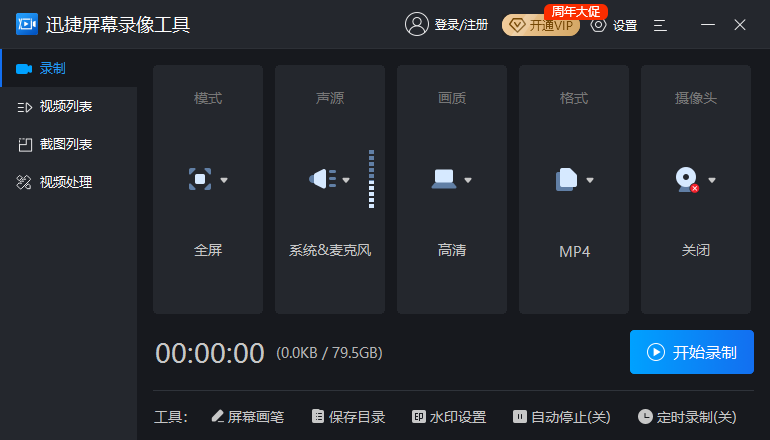Click the screenshot list icon beside 截图列表
Image resolution: width=770 pixels, height=440 pixels.
coord(25,144)
